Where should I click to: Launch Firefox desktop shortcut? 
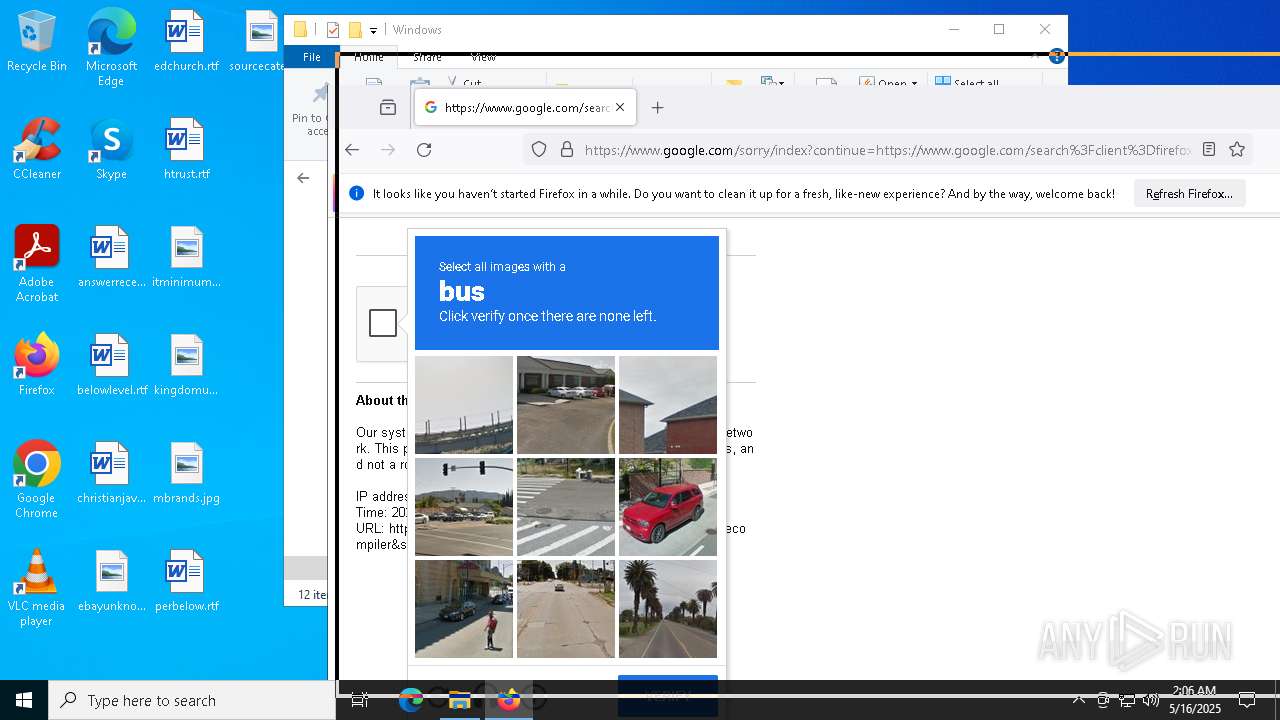point(37,365)
